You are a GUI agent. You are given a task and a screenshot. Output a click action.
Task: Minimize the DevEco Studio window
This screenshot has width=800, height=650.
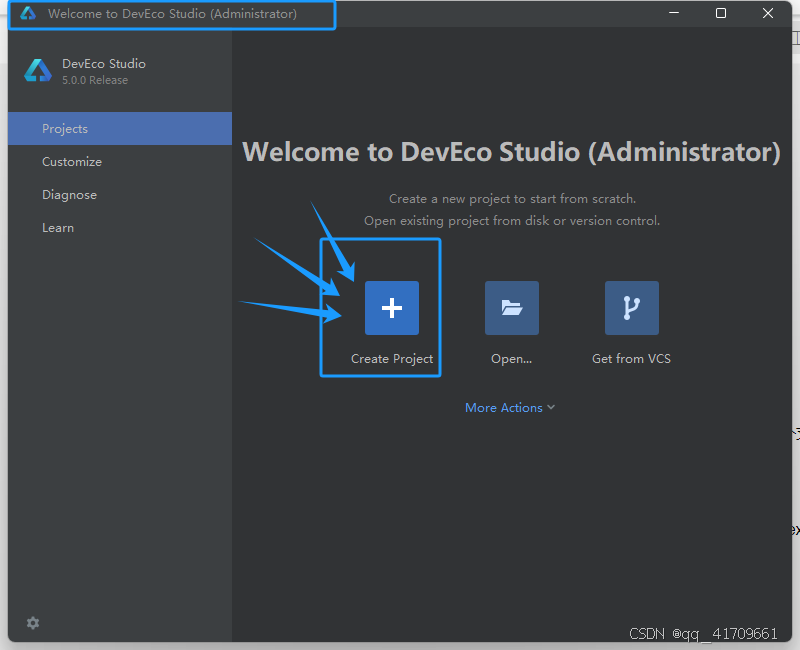(673, 13)
